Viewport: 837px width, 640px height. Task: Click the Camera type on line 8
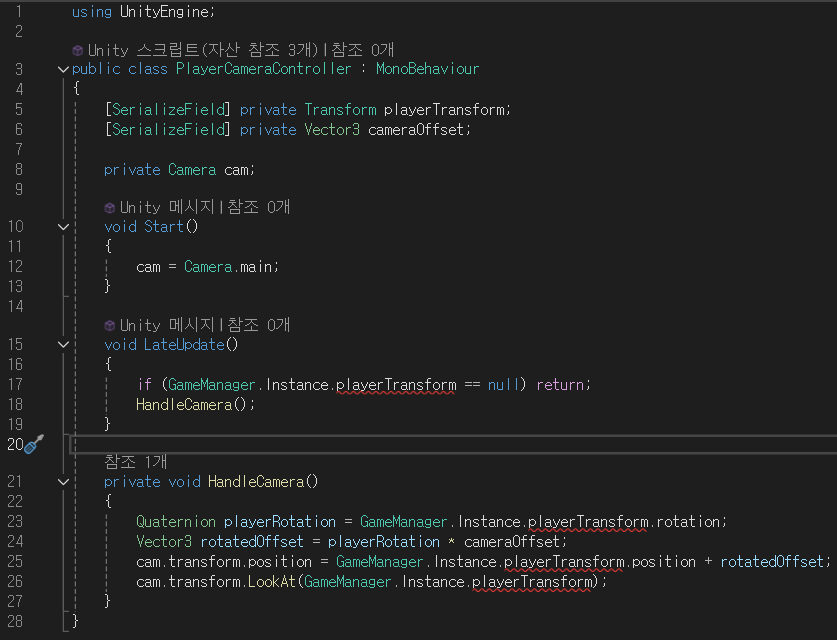click(192, 170)
